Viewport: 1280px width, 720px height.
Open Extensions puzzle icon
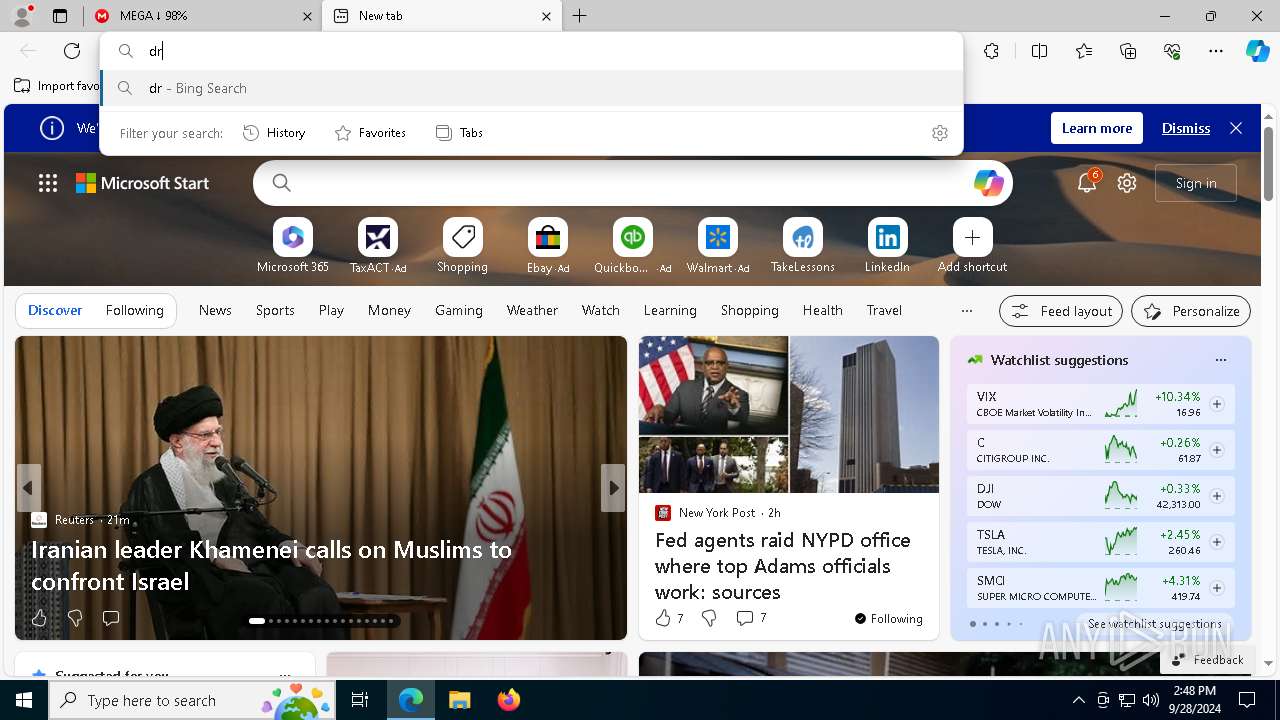click(x=991, y=51)
